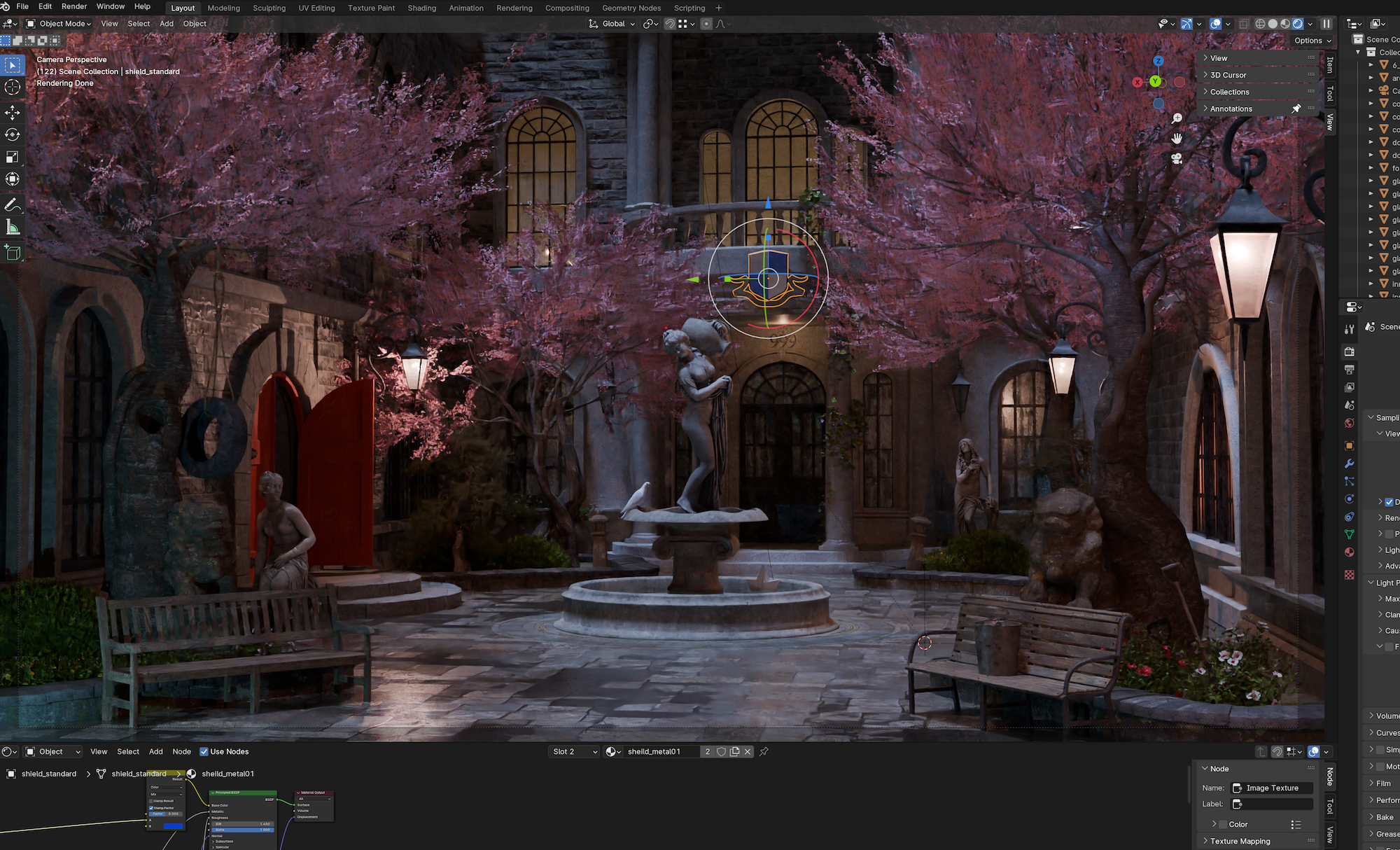Image resolution: width=1400 pixels, height=850 pixels.
Task: Click the zoom magnifier viewport icon
Action: [x=1177, y=118]
